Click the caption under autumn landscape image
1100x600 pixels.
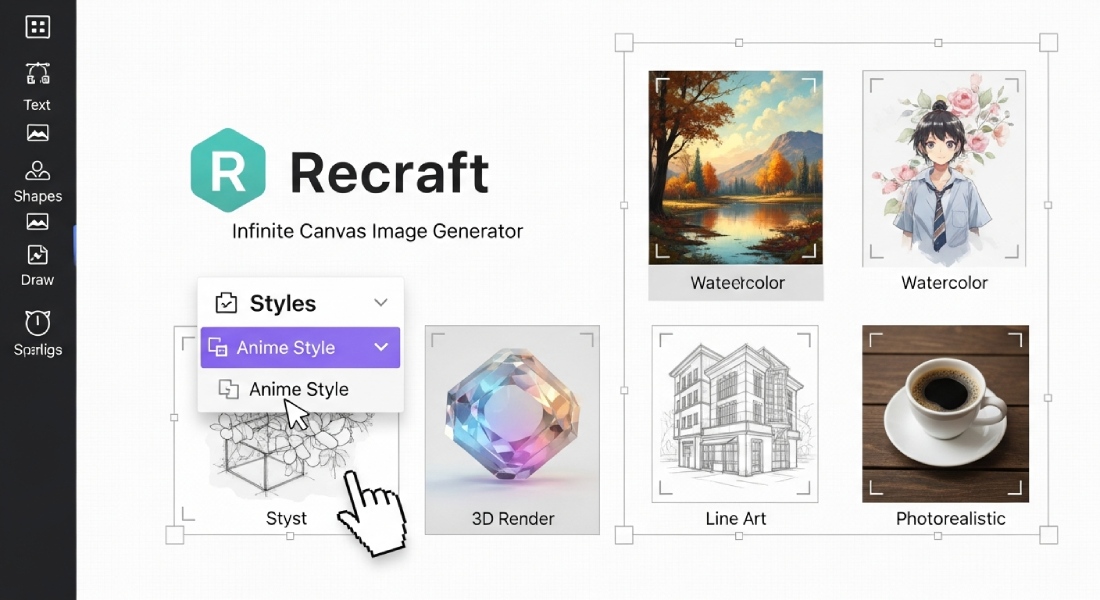pos(737,283)
